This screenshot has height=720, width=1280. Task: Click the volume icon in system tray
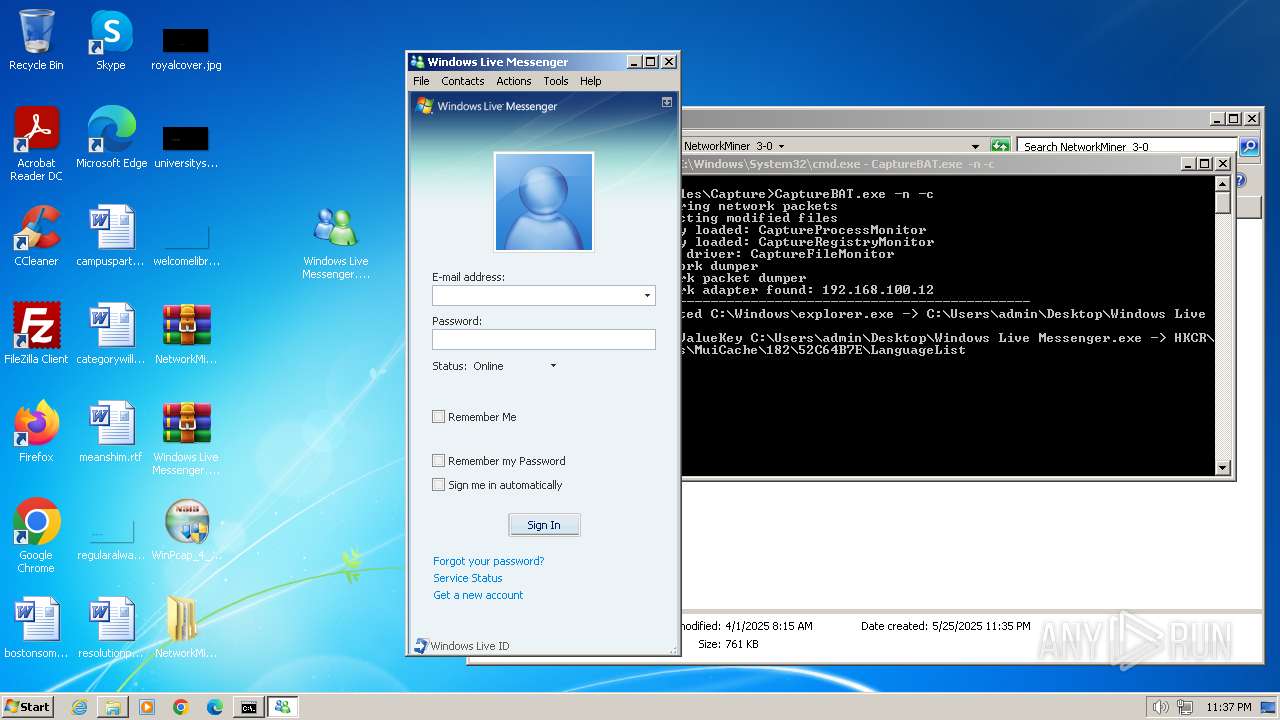1160,707
